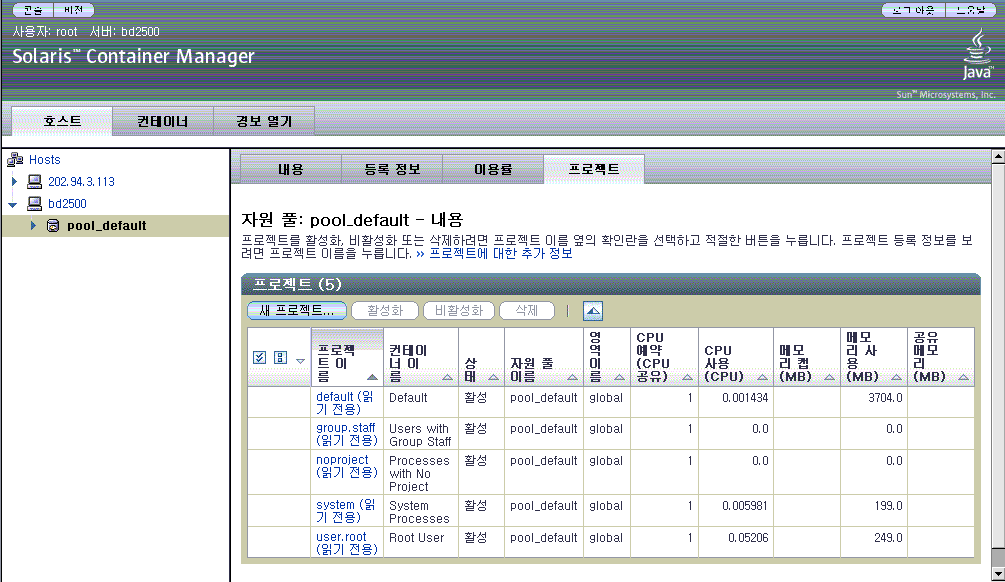The image size is (1005, 582).
Task: Click the Java logo in banner
Action: point(978,55)
